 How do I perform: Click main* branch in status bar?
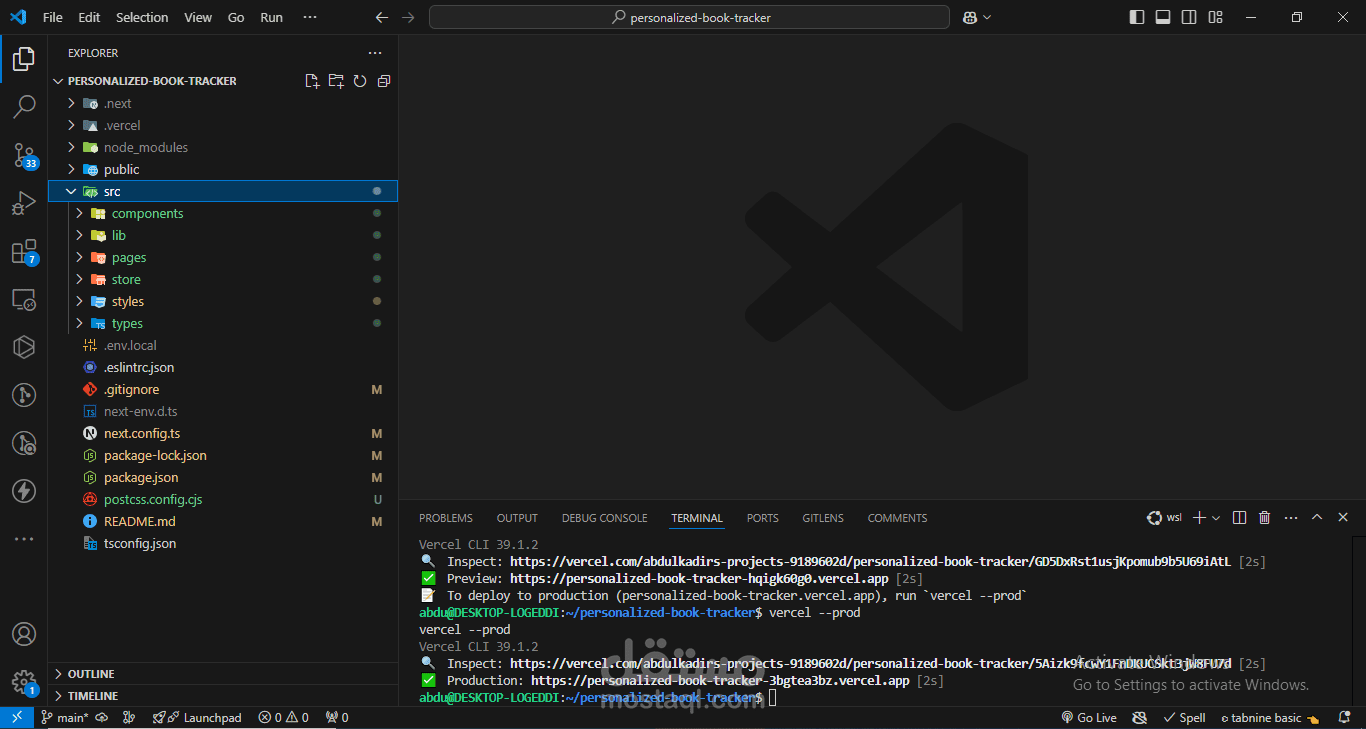coord(64,718)
